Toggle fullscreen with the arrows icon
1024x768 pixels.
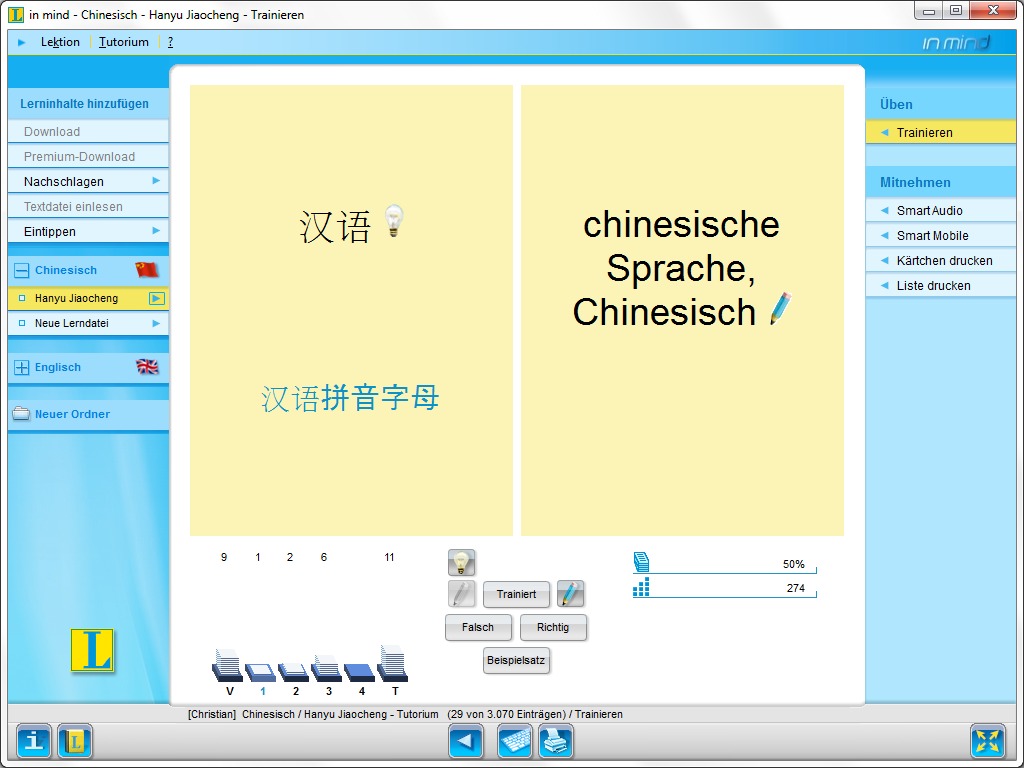pos(987,741)
